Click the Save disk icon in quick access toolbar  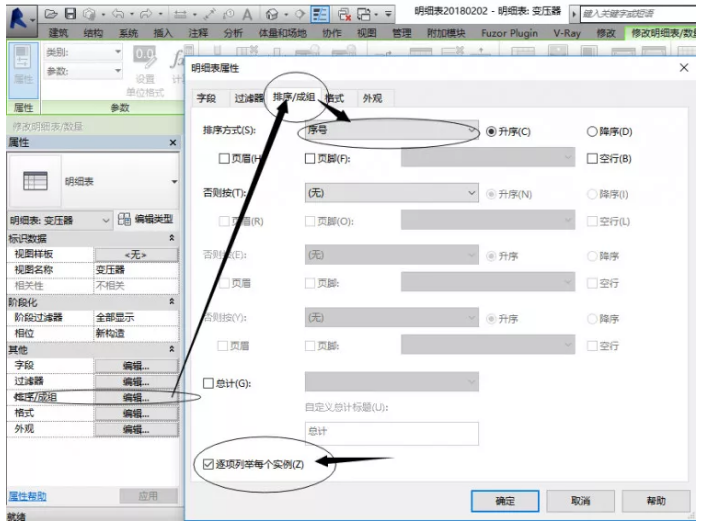tap(71, 15)
